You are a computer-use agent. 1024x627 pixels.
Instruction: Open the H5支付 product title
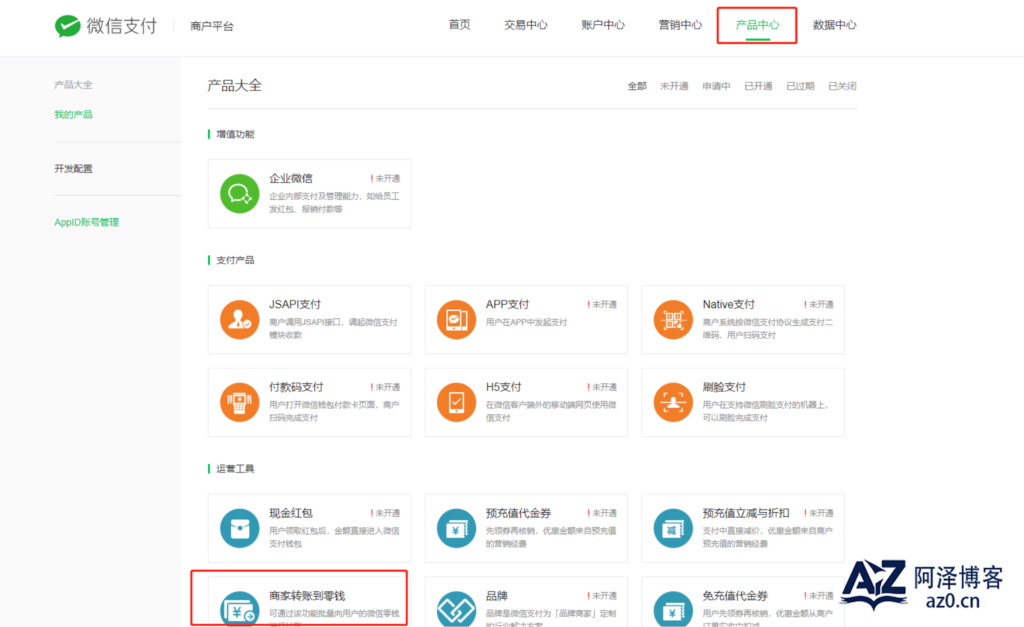click(504, 387)
